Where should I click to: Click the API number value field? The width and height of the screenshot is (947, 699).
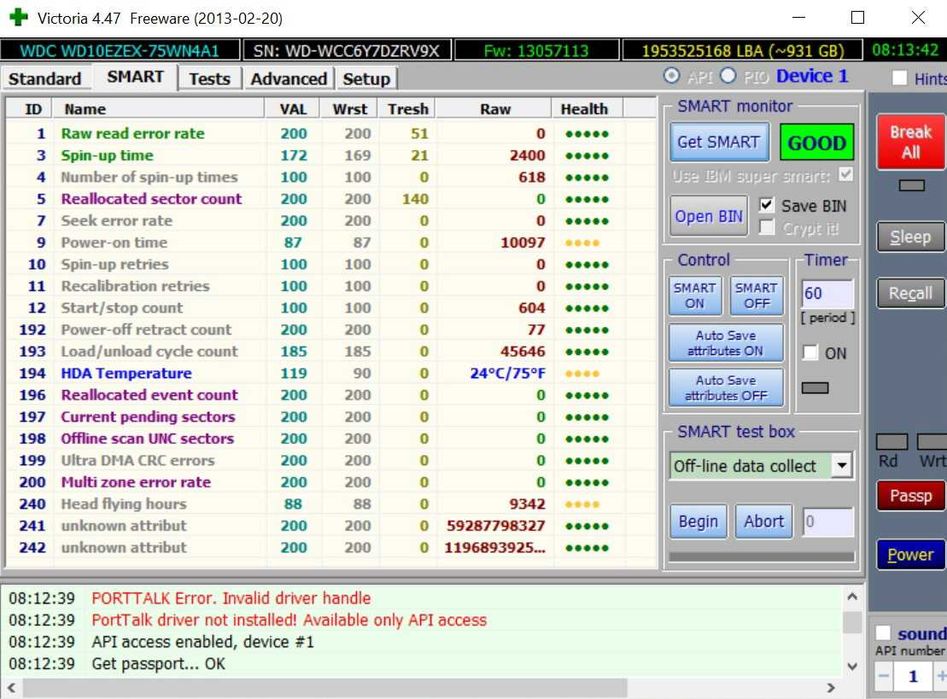point(913,677)
